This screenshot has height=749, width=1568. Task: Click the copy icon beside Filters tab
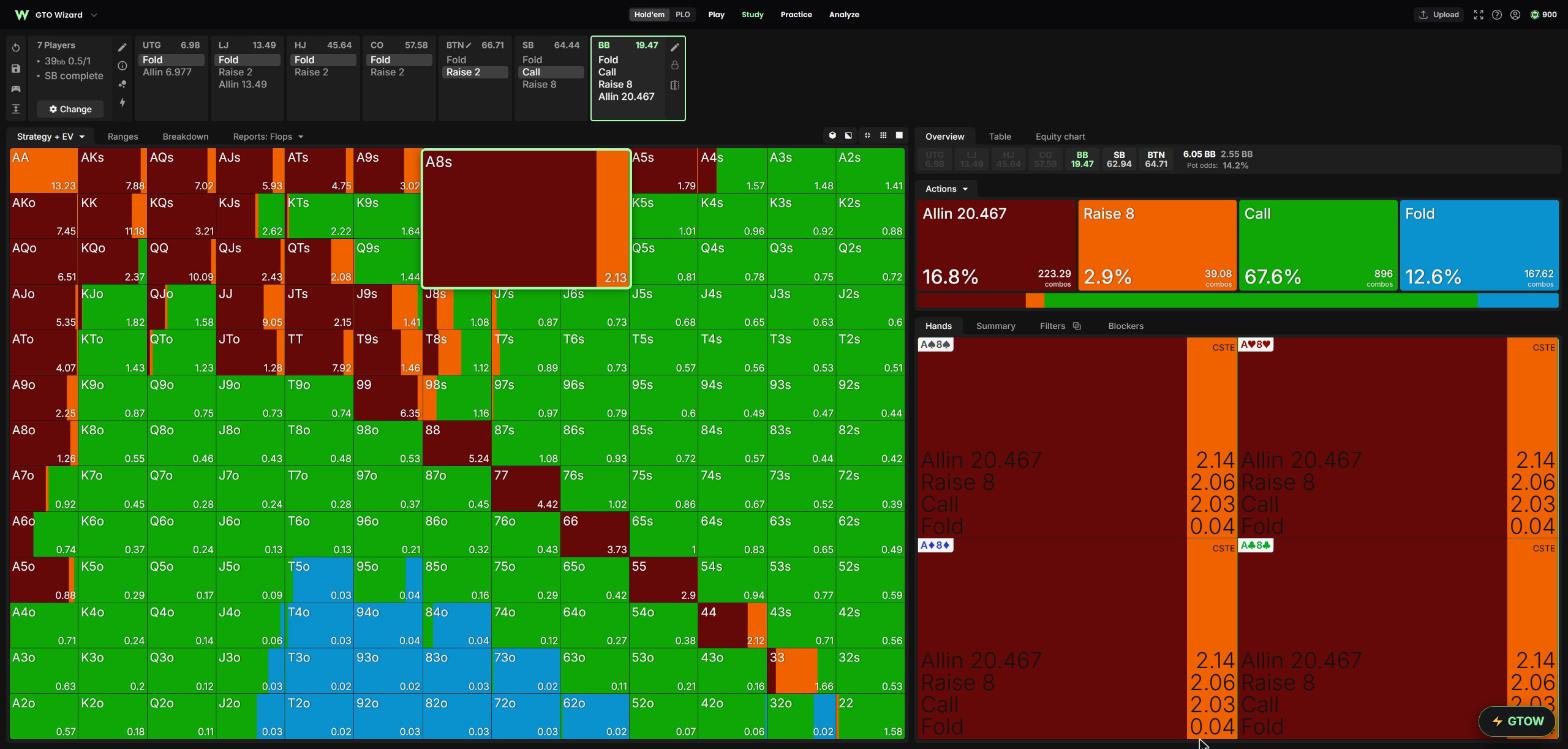coord(1077,326)
